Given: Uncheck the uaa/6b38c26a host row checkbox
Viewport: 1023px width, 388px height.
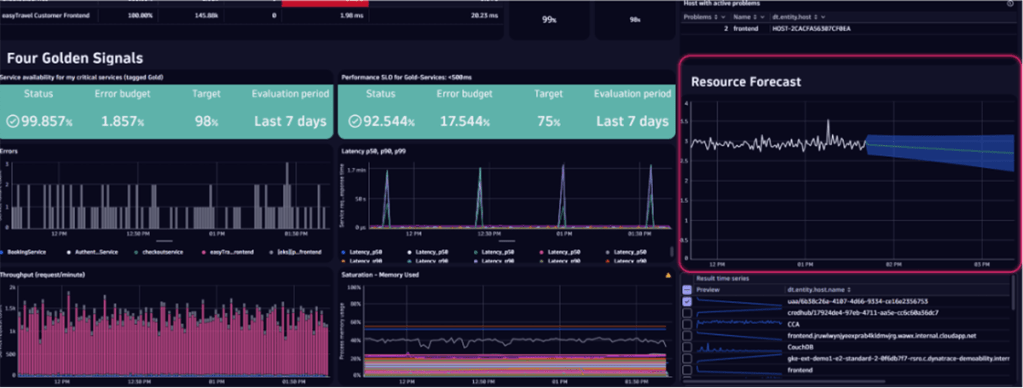Looking at the screenshot, I should tap(687, 301).
